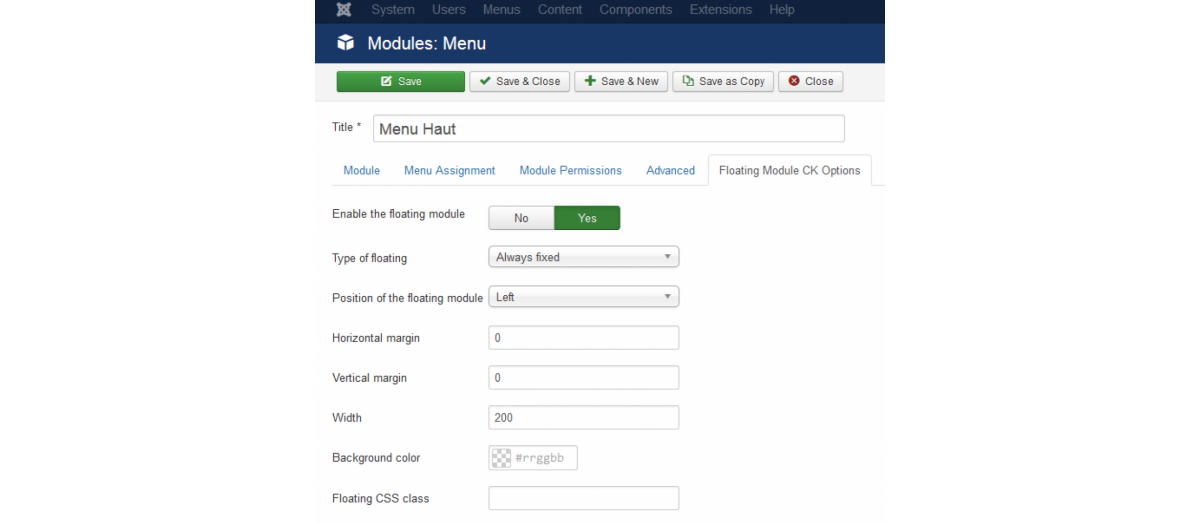Open the Help menu
This screenshot has width=1200, height=525.
[x=782, y=10]
